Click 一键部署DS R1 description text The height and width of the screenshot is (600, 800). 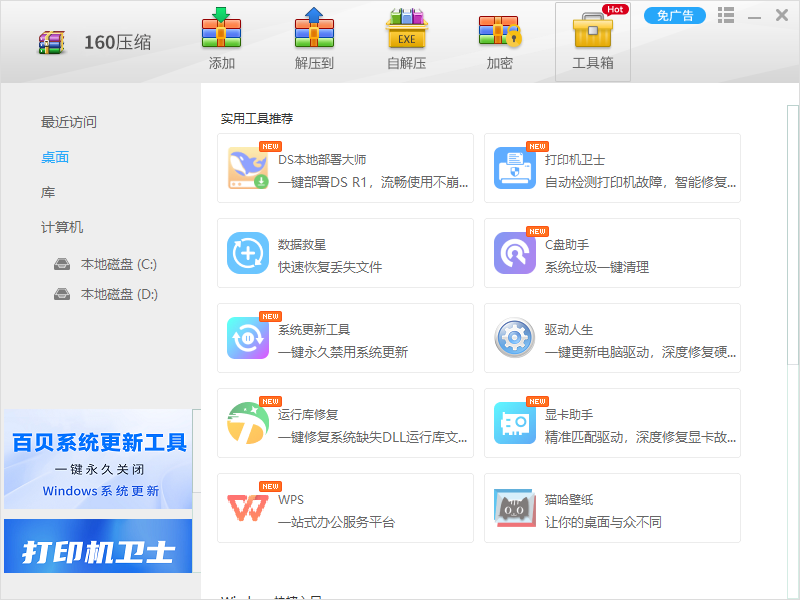tap(373, 182)
